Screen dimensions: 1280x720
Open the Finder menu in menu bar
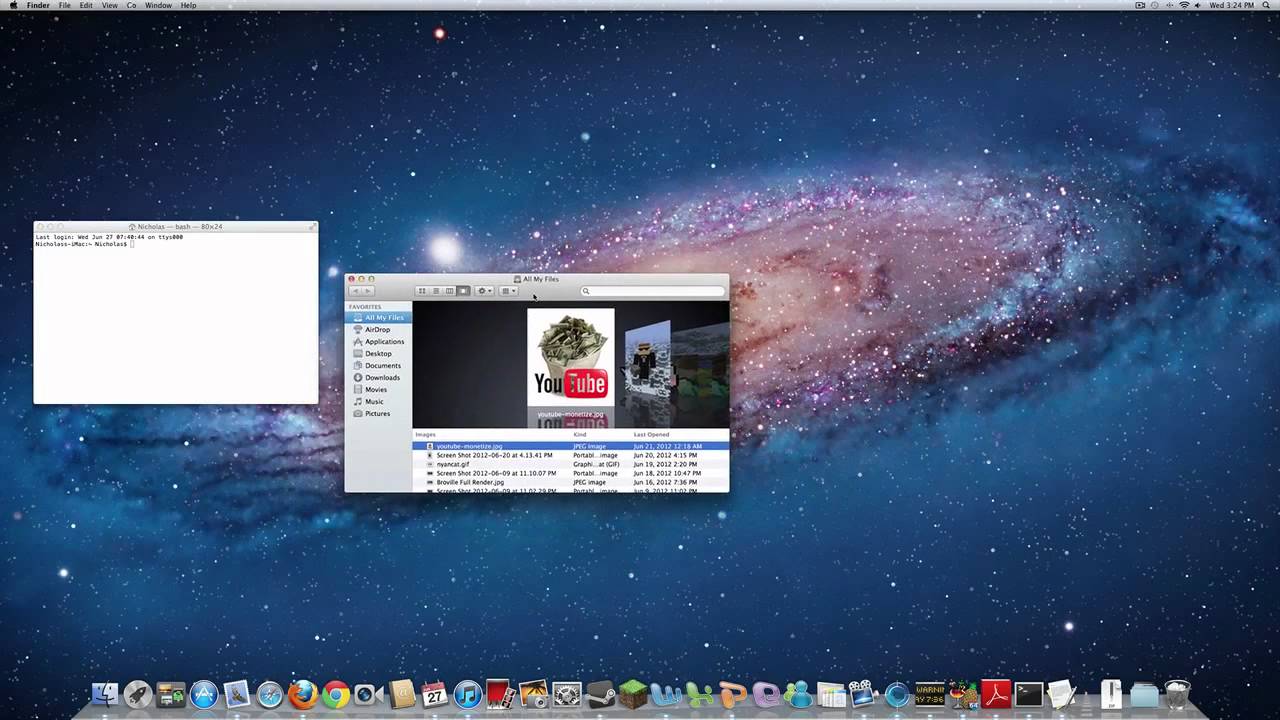(38, 5)
